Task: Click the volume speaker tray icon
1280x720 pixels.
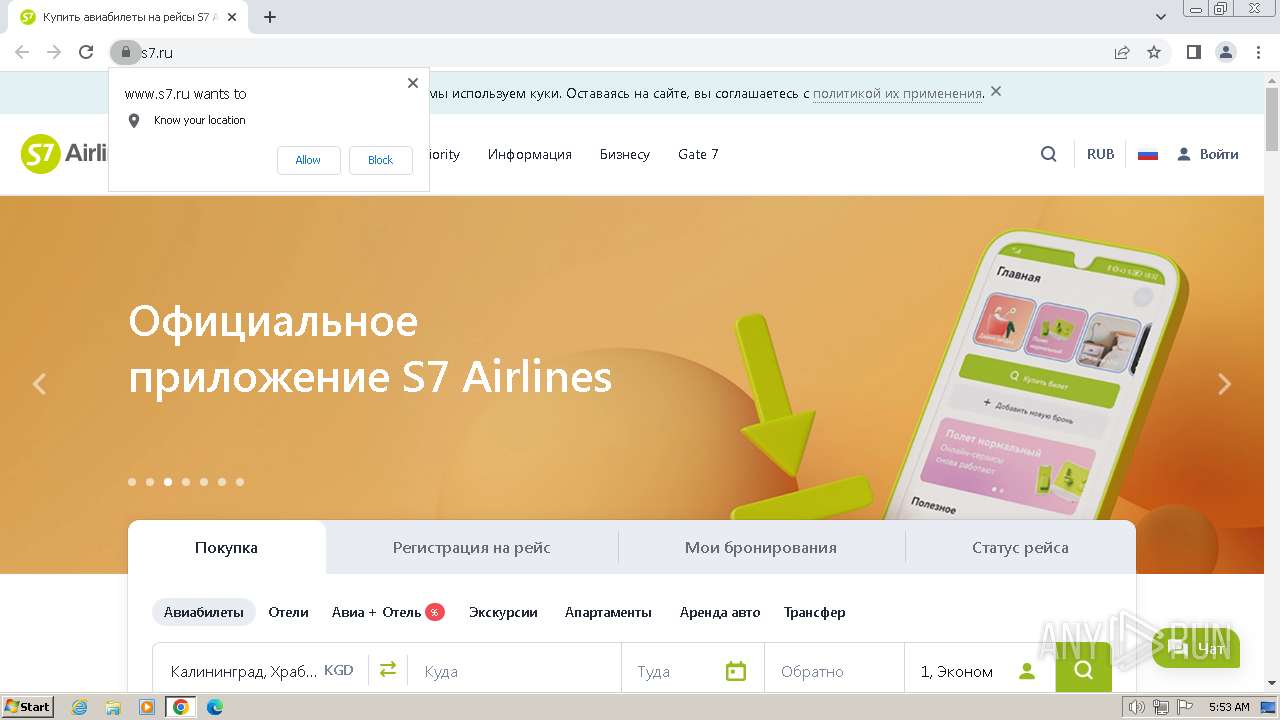Action: pyautogui.click(x=1137, y=707)
